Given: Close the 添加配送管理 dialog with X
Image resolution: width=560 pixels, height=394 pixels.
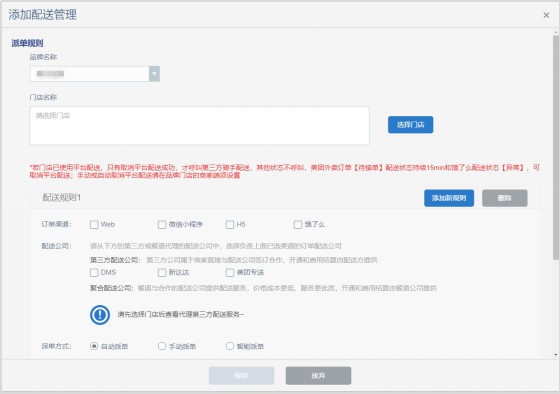Looking at the screenshot, I should pos(546,15).
